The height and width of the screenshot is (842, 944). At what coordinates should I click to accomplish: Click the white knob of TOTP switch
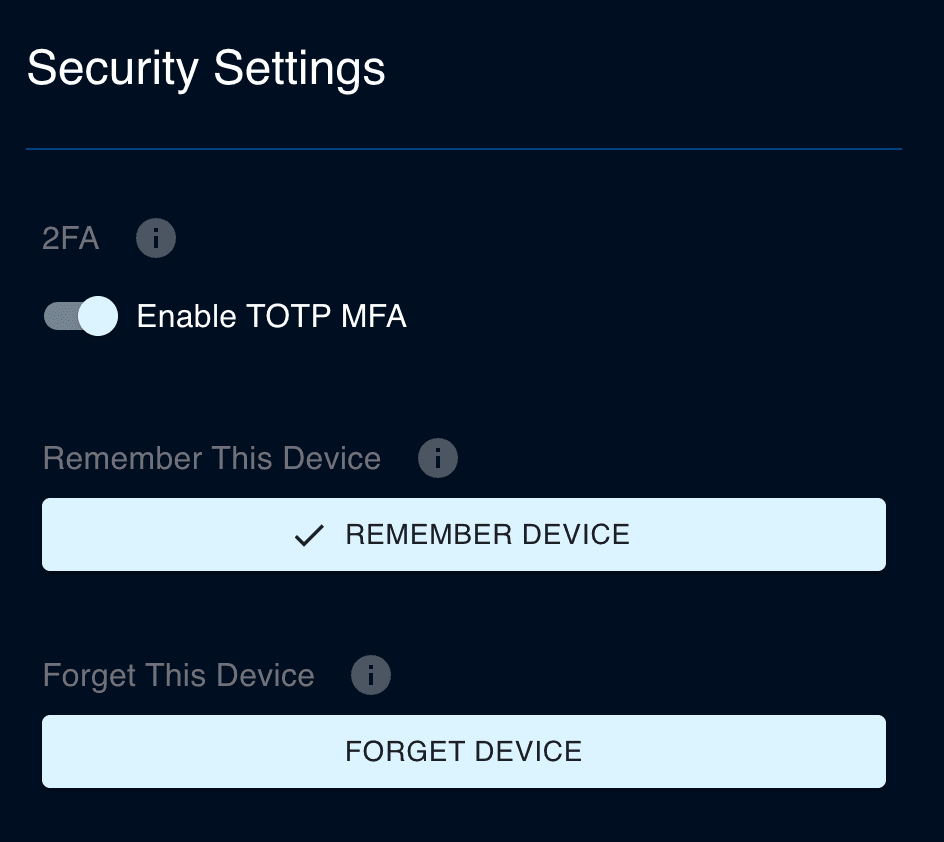pos(98,317)
